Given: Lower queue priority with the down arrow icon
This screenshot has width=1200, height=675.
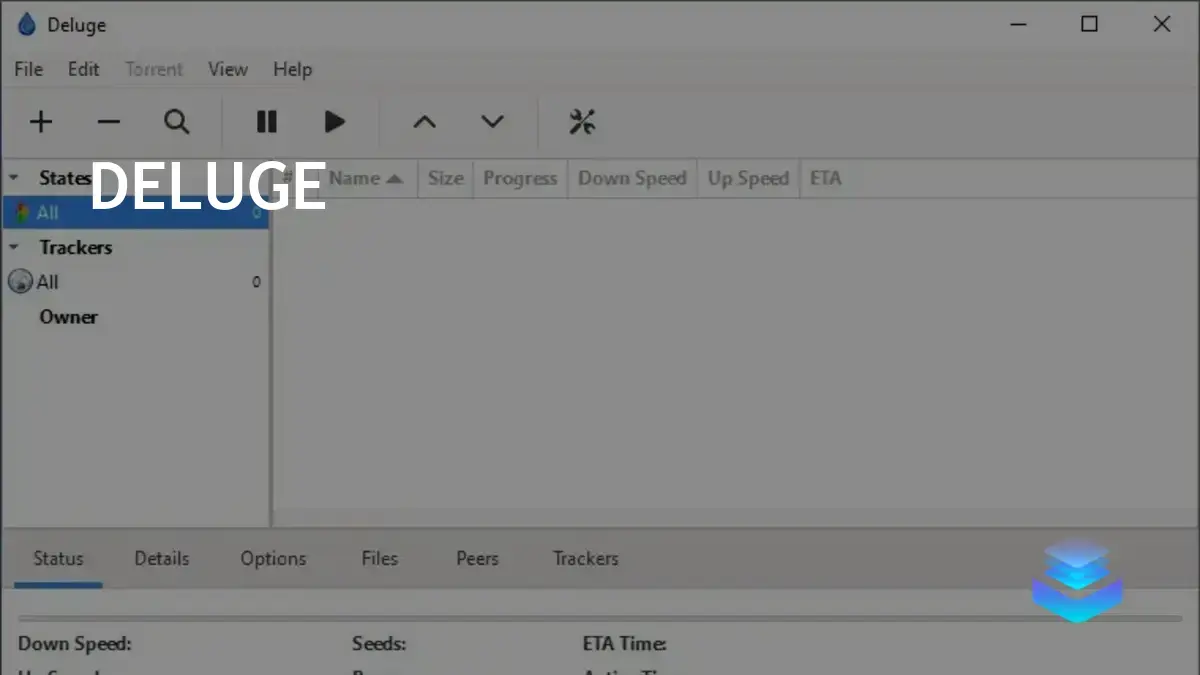Looking at the screenshot, I should [492, 121].
